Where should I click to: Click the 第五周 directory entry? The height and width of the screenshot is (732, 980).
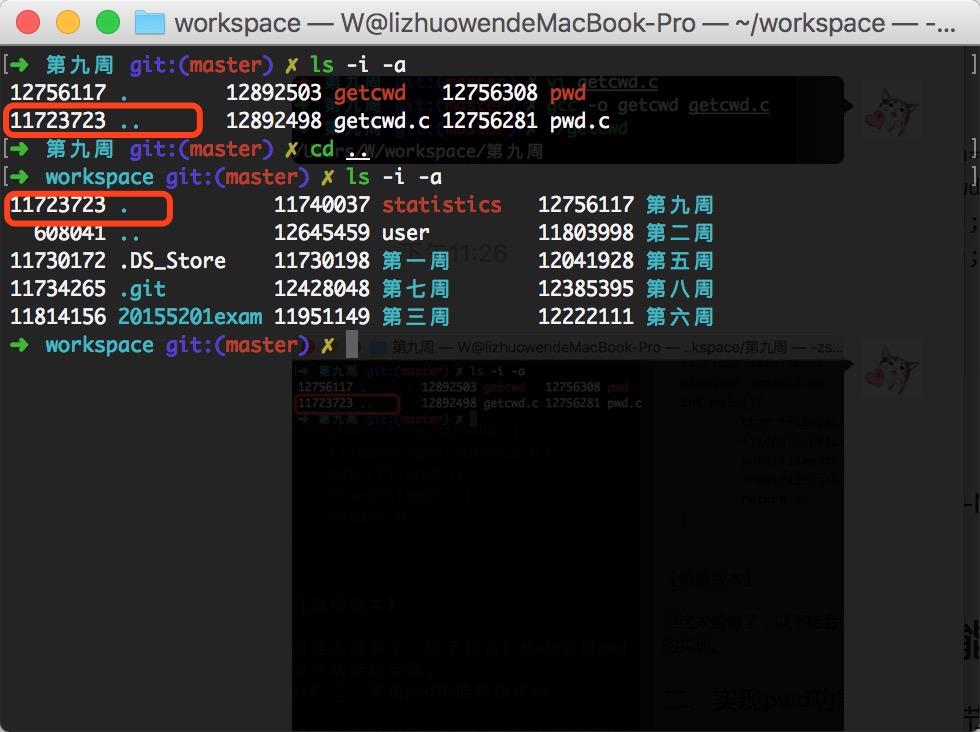tap(679, 261)
